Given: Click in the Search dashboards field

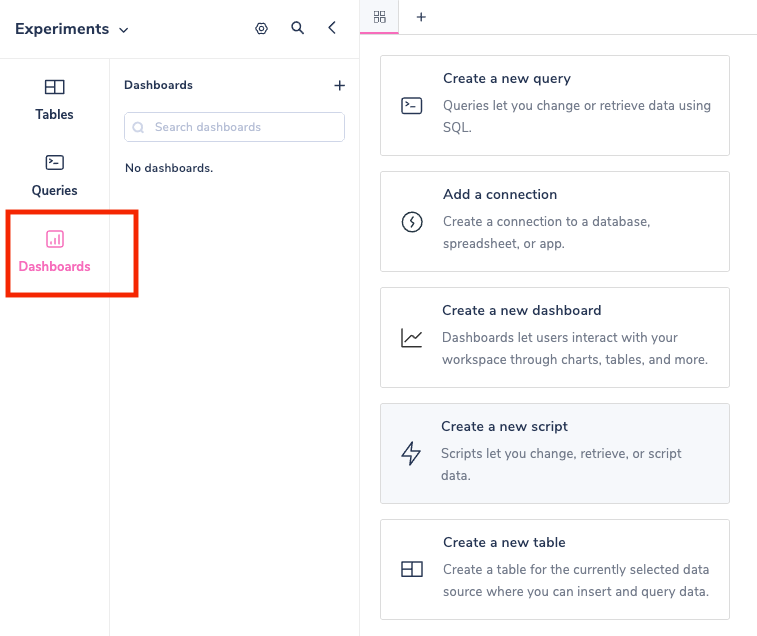Looking at the screenshot, I should pos(235,127).
